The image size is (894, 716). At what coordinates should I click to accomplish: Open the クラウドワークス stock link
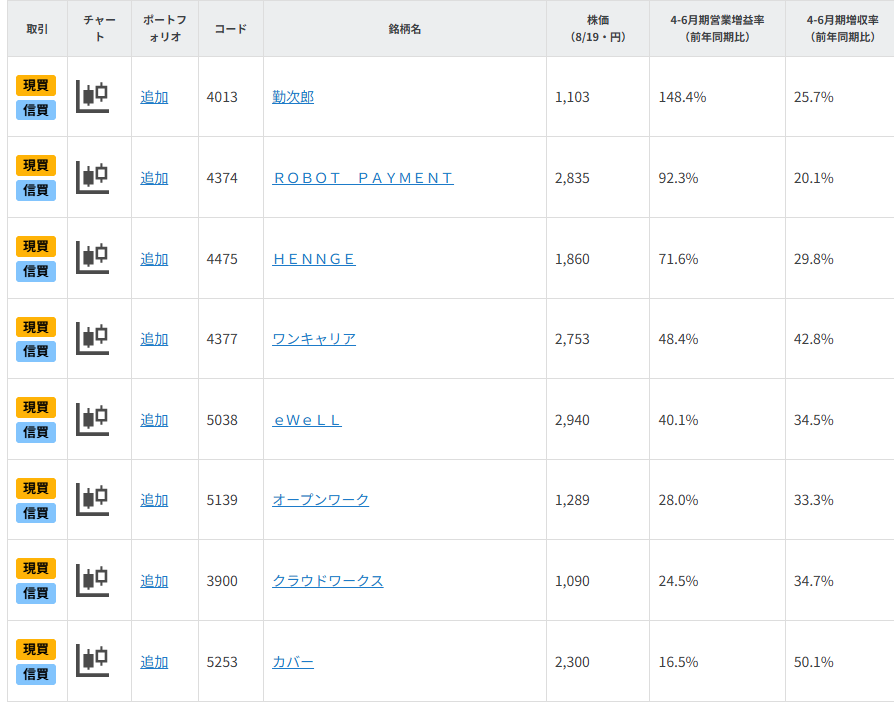(328, 581)
